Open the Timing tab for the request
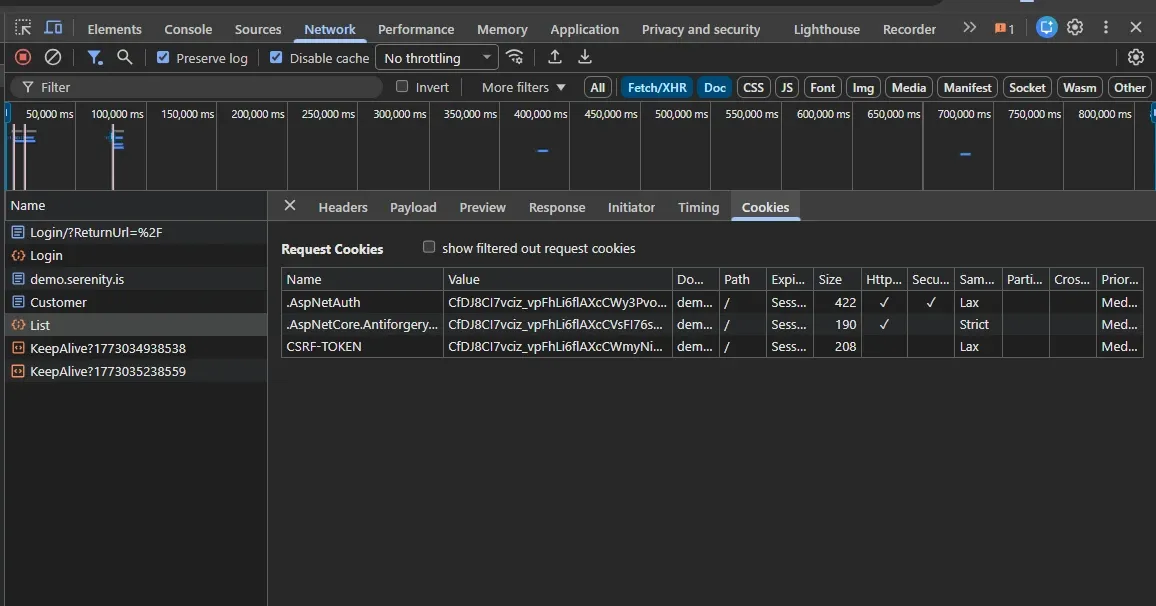Viewport: 1156px width, 606px height. (x=698, y=207)
